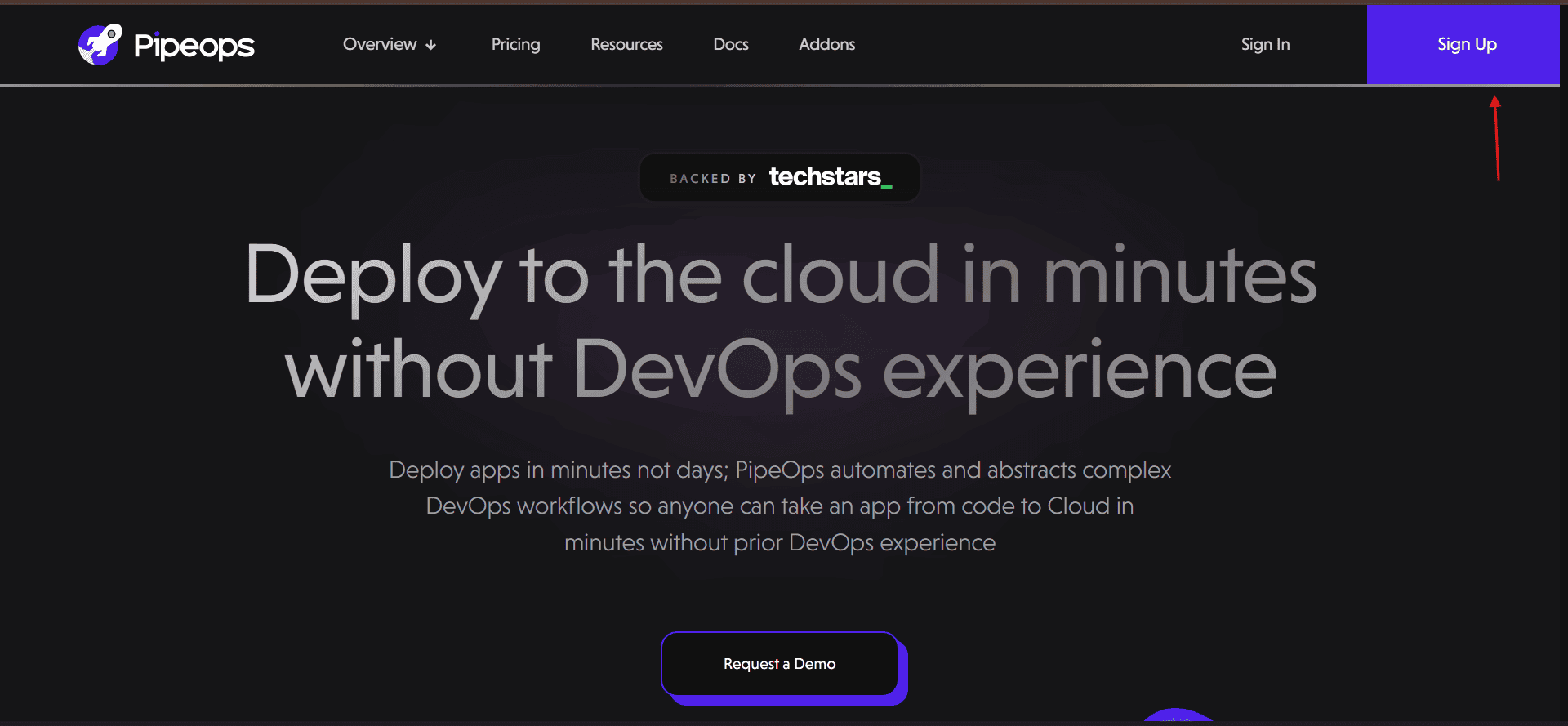
Task: Go to Docs
Action: (730, 44)
